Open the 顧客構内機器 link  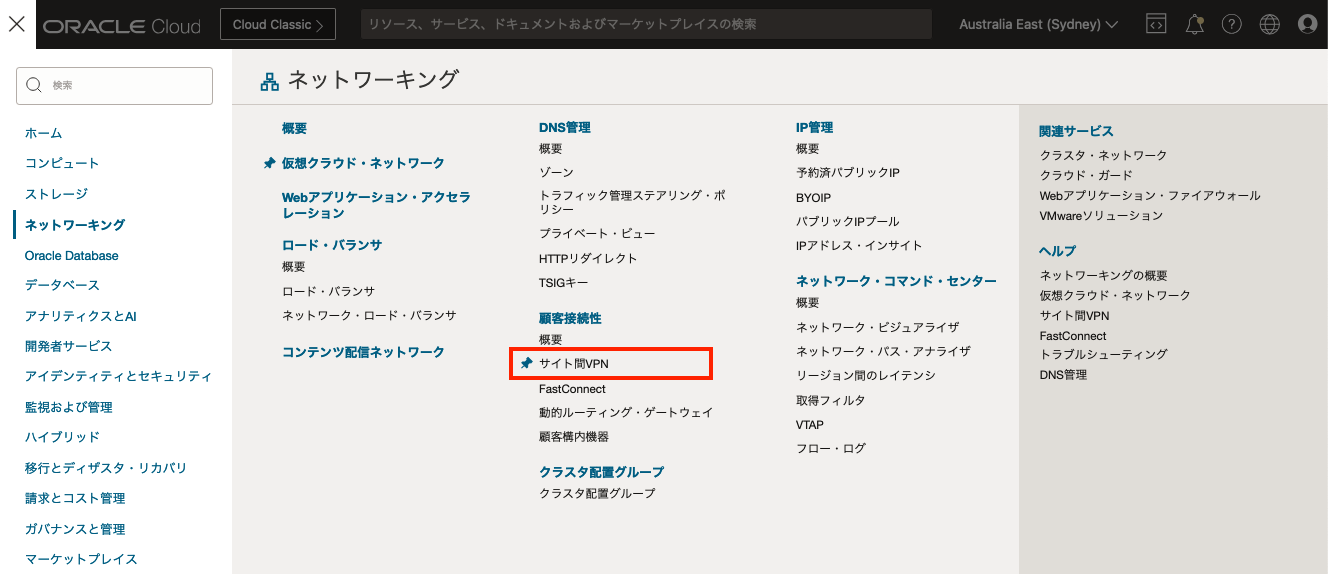click(x=574, y=437)
